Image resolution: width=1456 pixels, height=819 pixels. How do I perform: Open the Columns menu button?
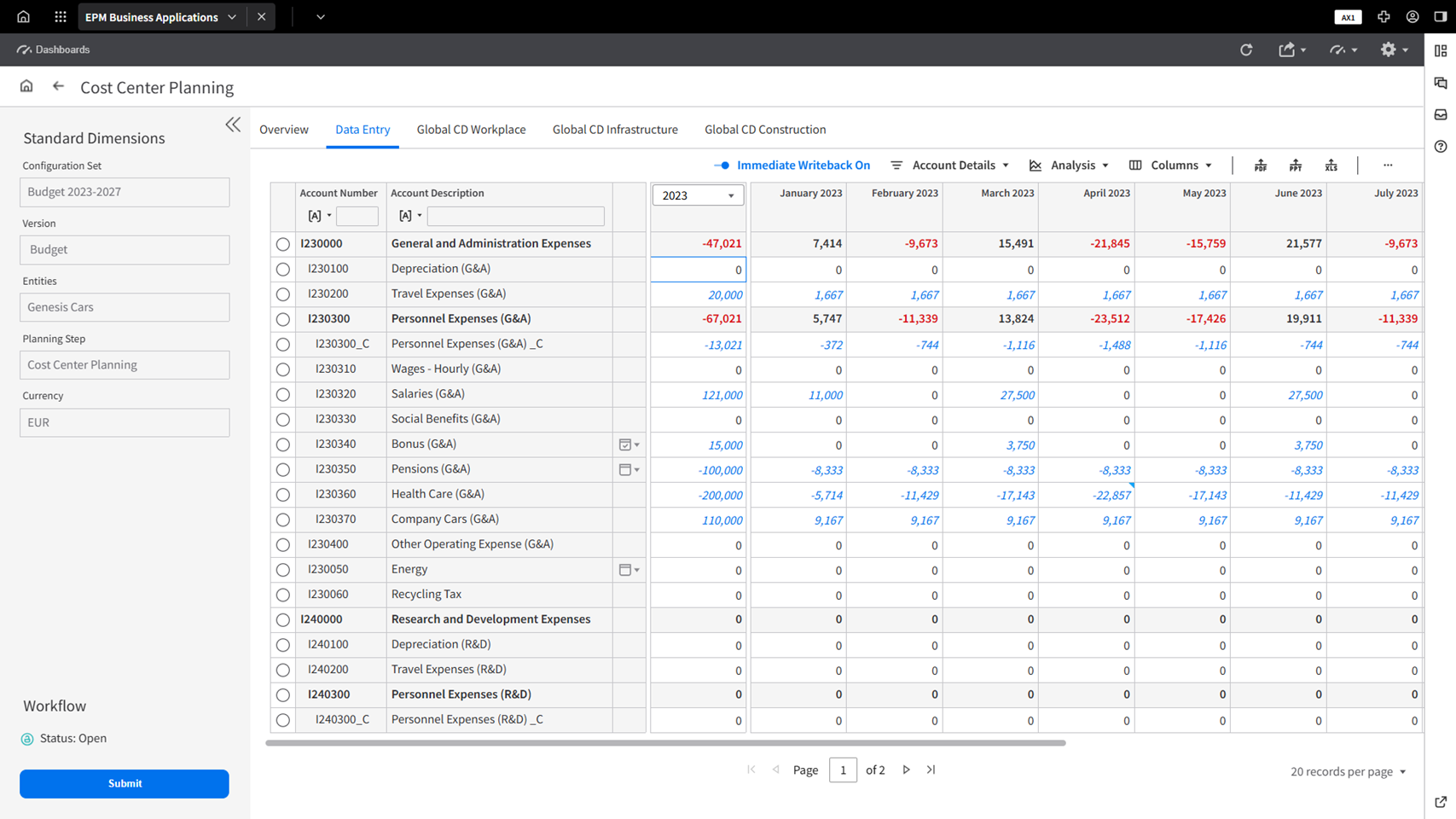[x=1171, y=166]
